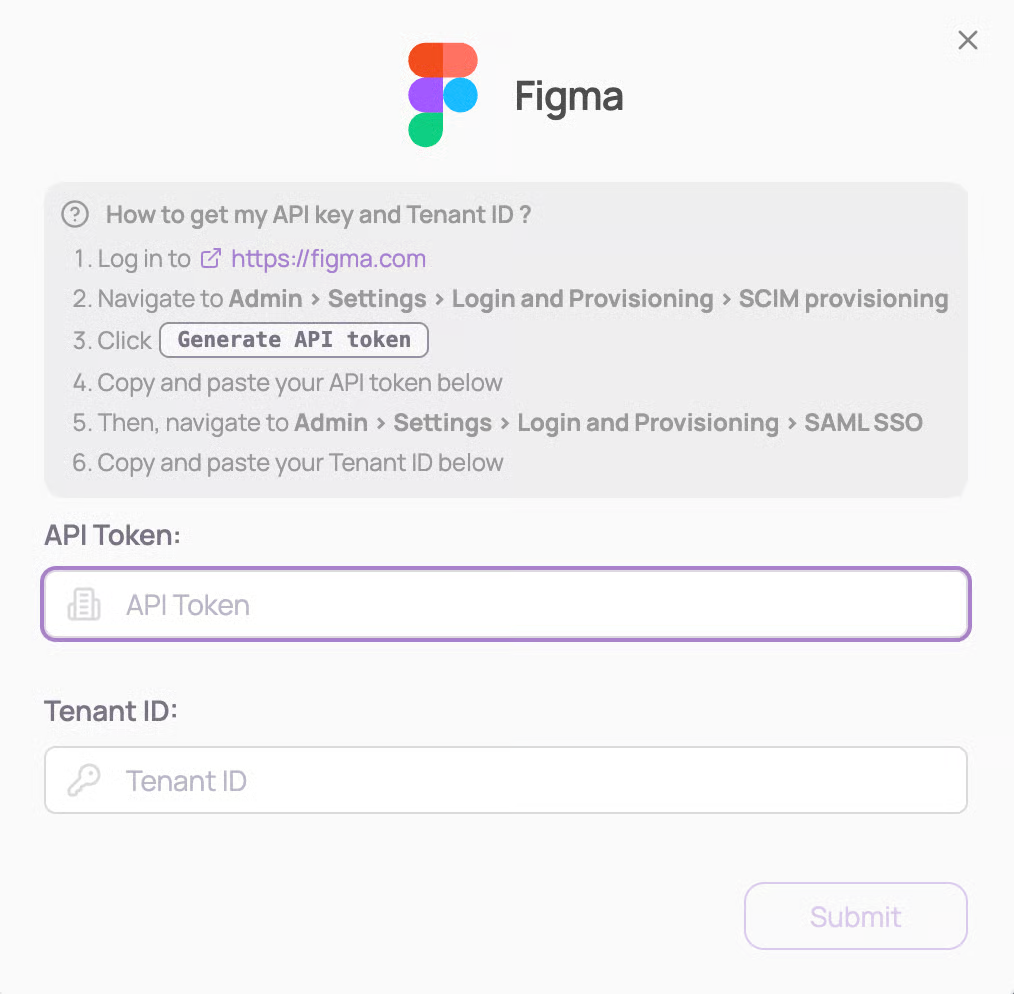Click 'SCIM provisioning' in step 2

(x=843, y=299)
